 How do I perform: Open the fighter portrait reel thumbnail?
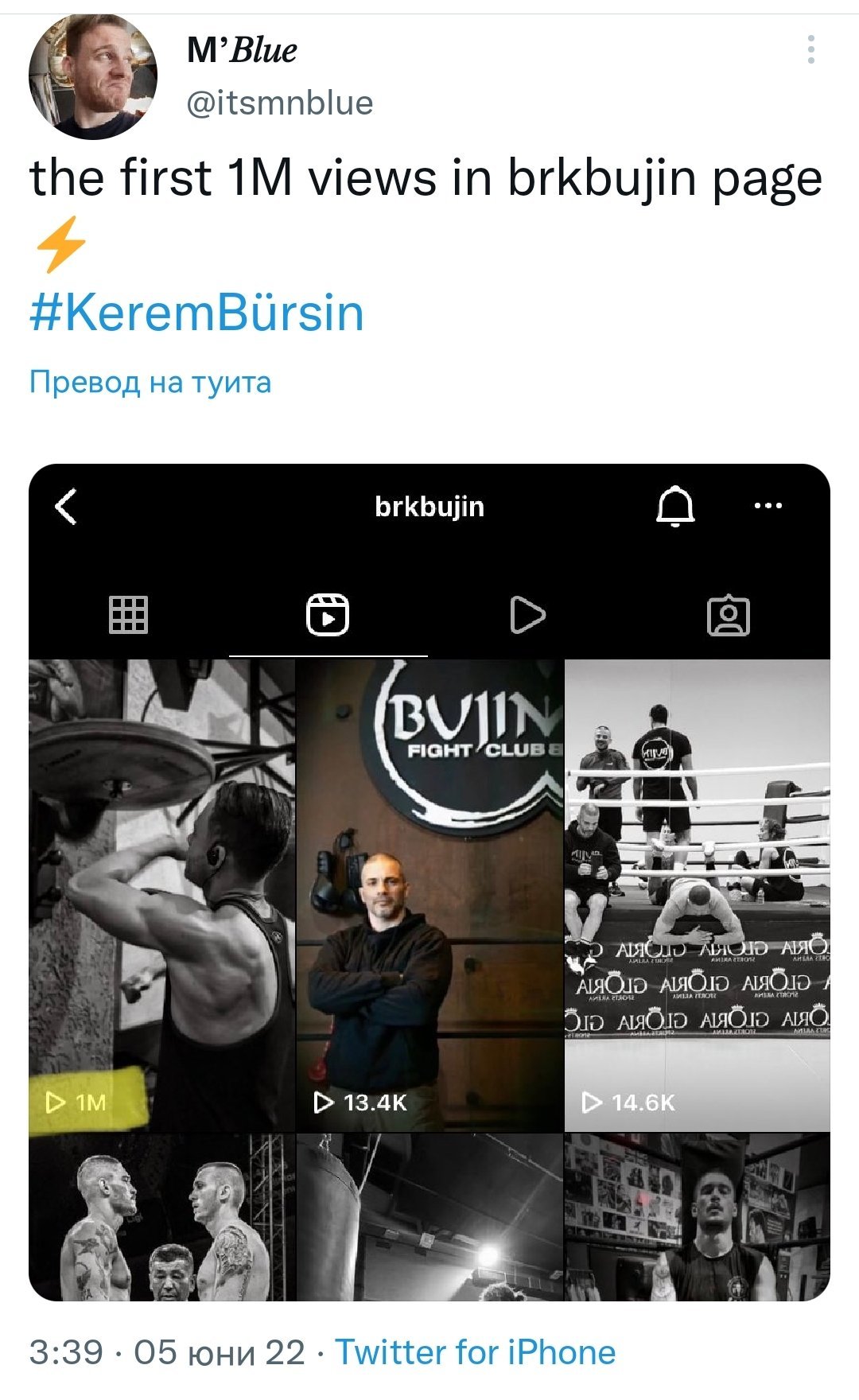(x=698, y=1218)
